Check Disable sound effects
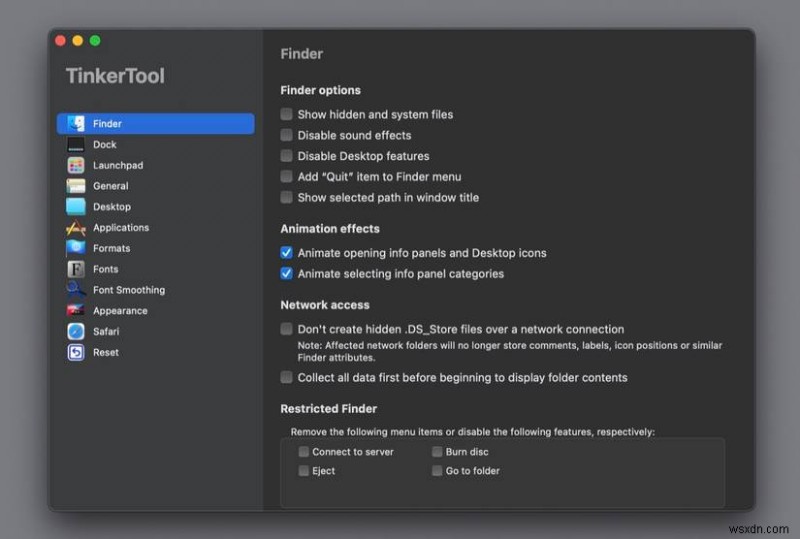 click(287, 135)
